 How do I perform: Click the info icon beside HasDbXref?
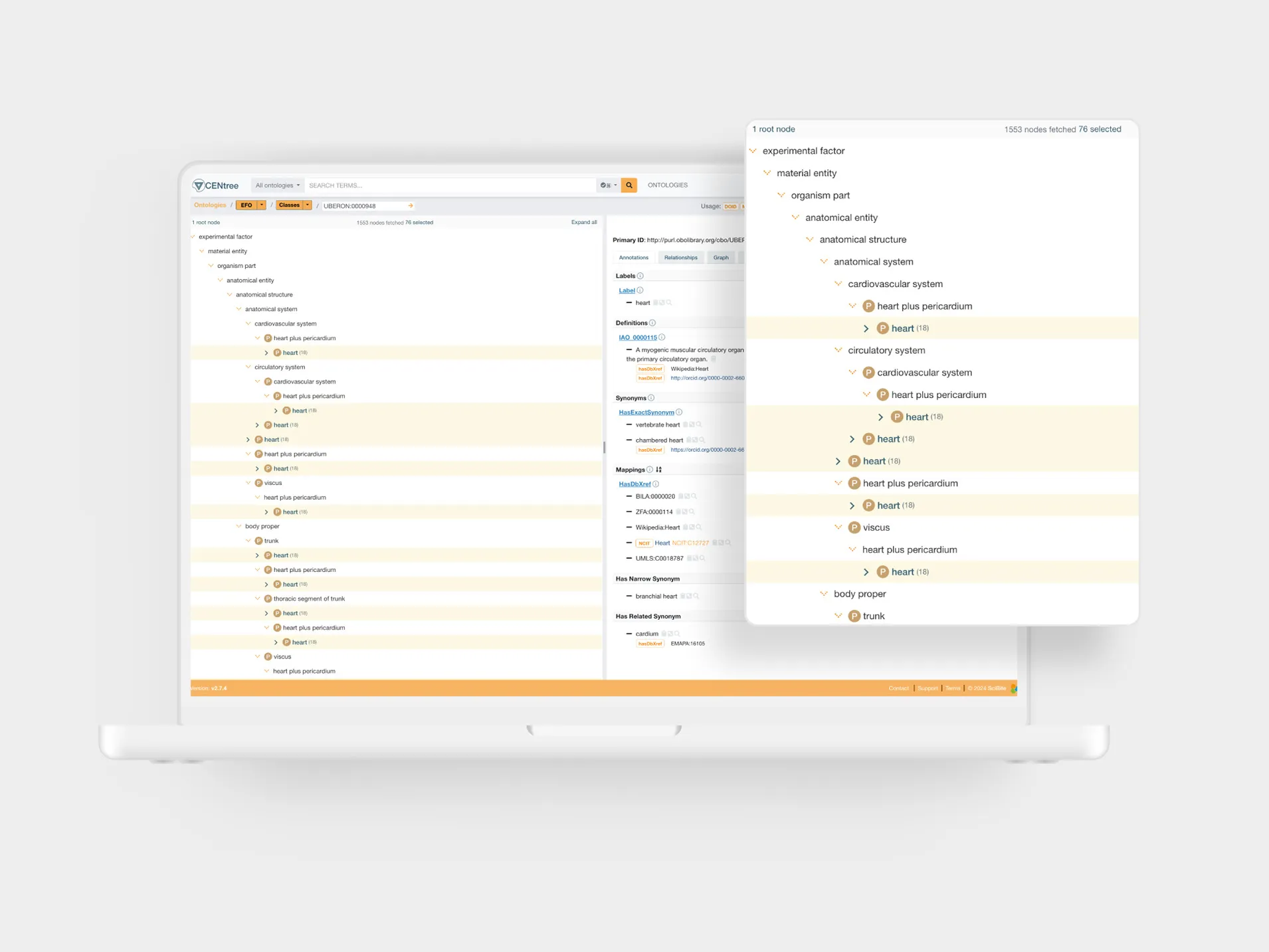point(656,484)
